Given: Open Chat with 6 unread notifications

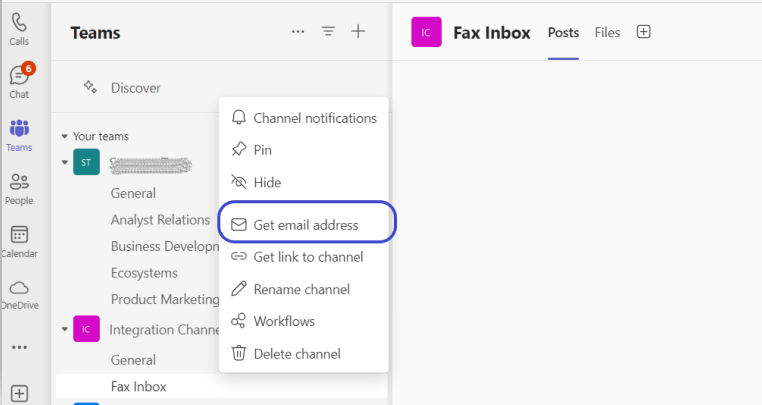Looking at the screenshot, I should click(19, 80).
